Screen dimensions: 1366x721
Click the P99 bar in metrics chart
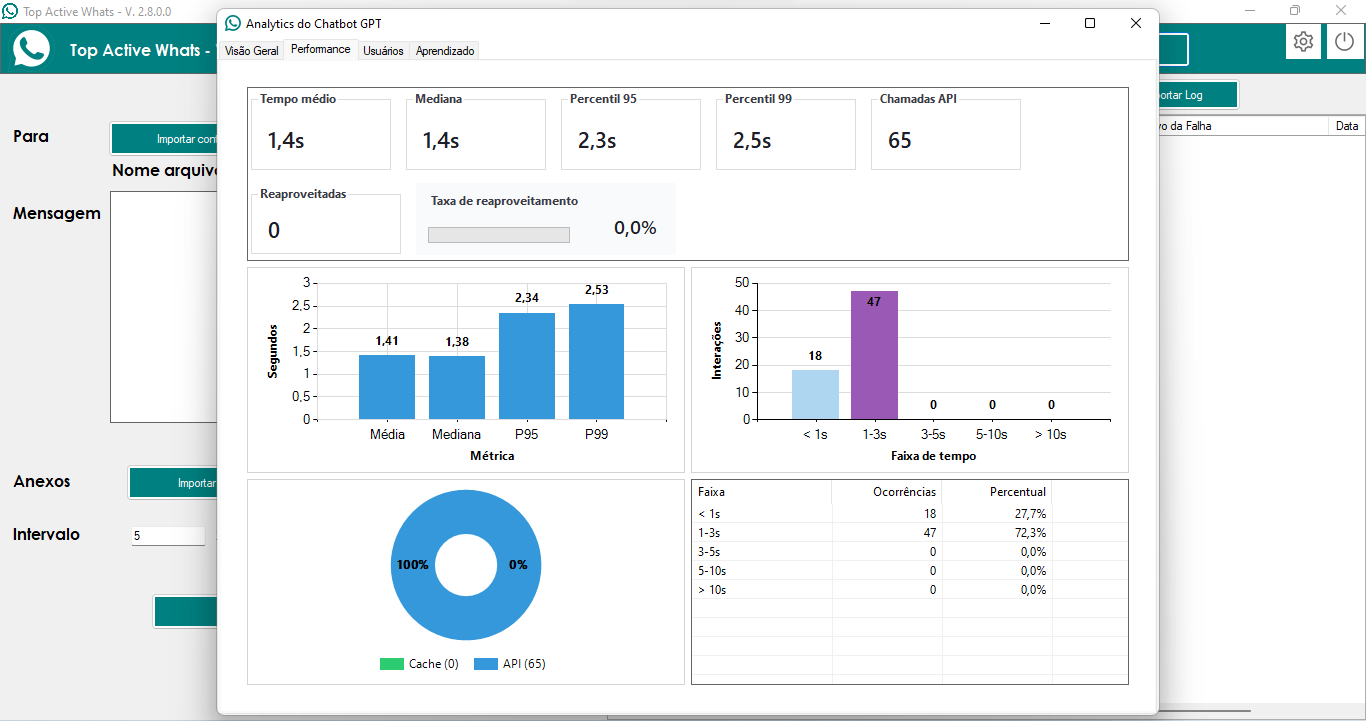point(596,361)
